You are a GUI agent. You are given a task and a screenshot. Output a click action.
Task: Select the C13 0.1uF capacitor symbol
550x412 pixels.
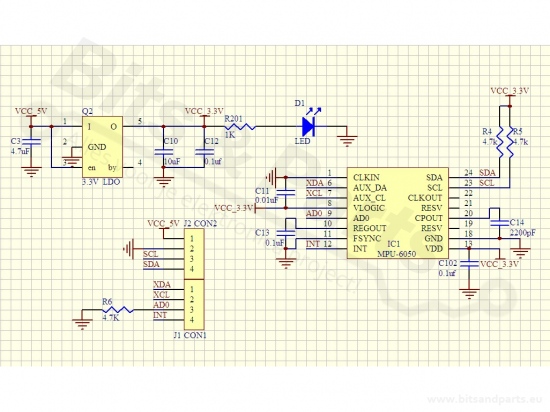286,233
